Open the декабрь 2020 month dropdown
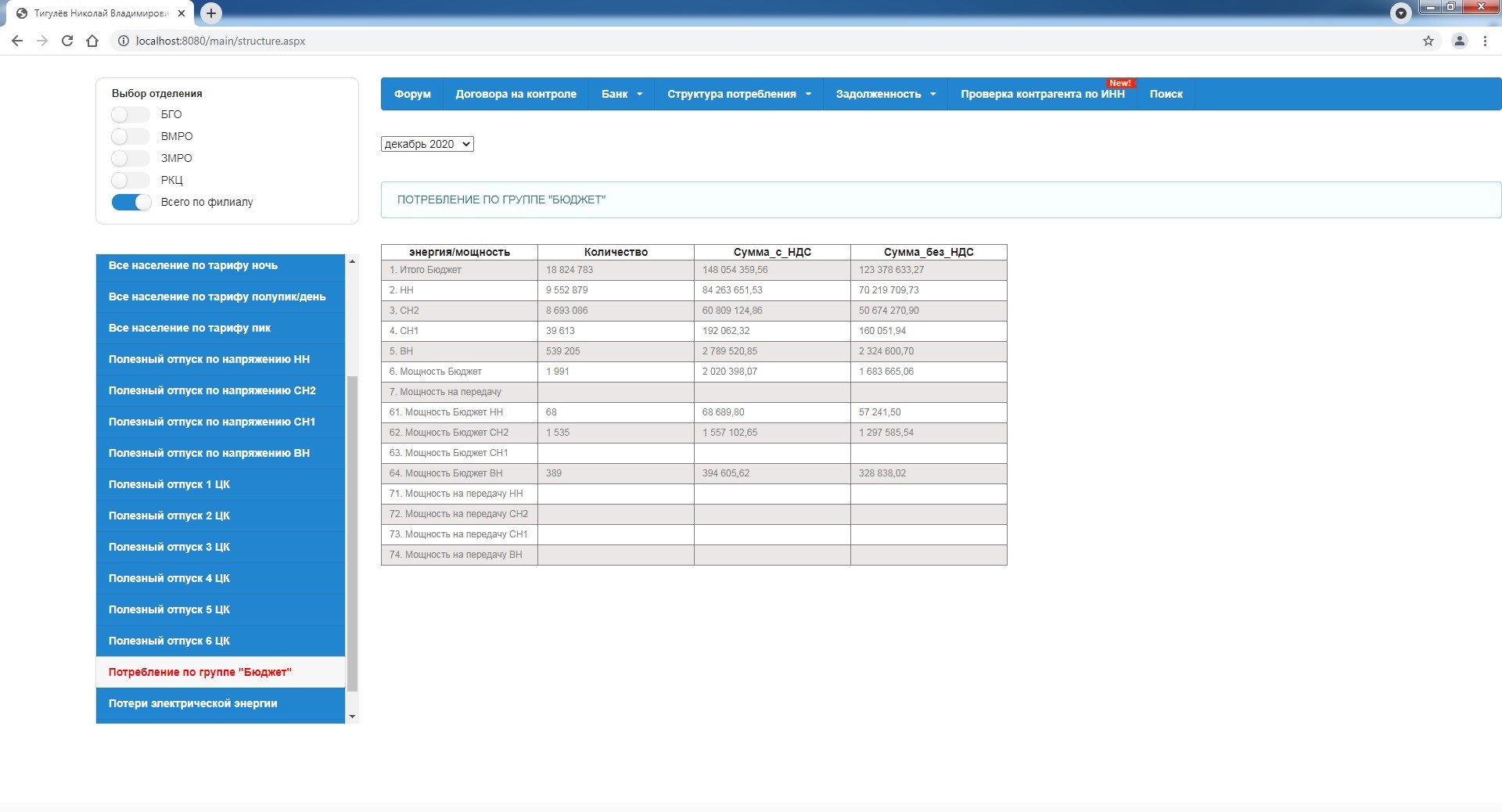1502x812 pixels. 427,144
